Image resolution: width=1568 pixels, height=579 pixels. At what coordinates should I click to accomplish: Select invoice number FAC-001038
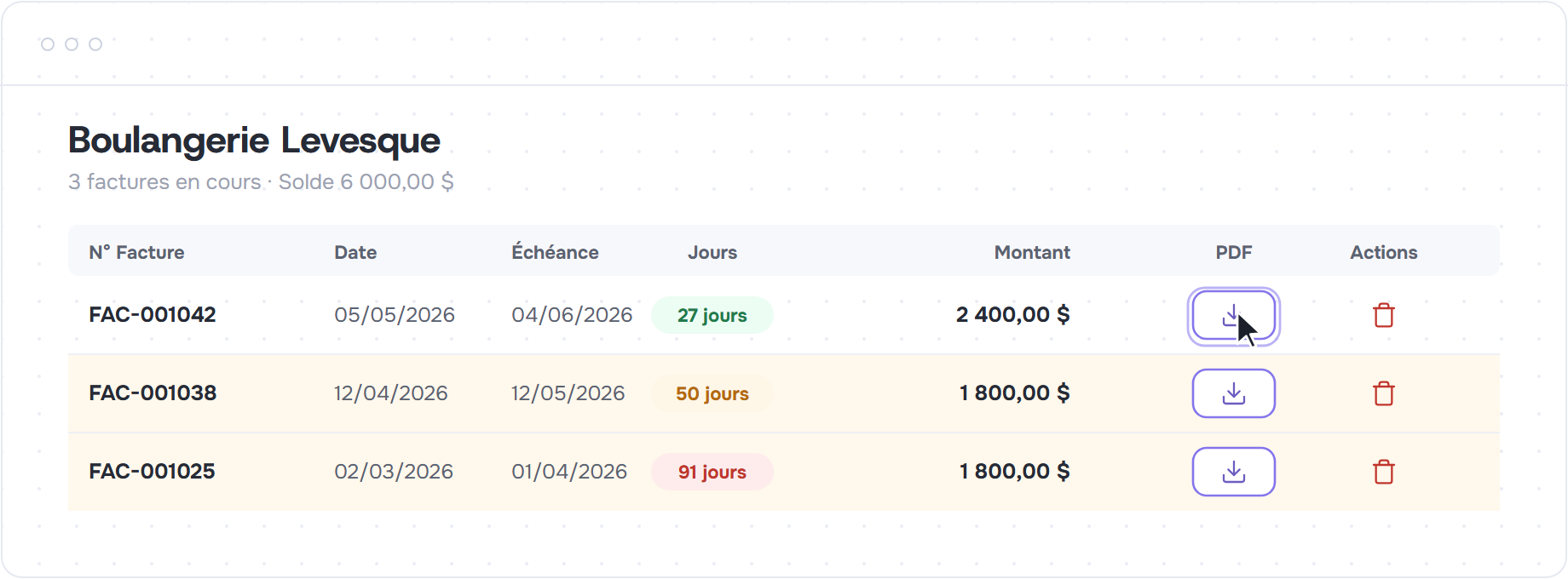153,393
